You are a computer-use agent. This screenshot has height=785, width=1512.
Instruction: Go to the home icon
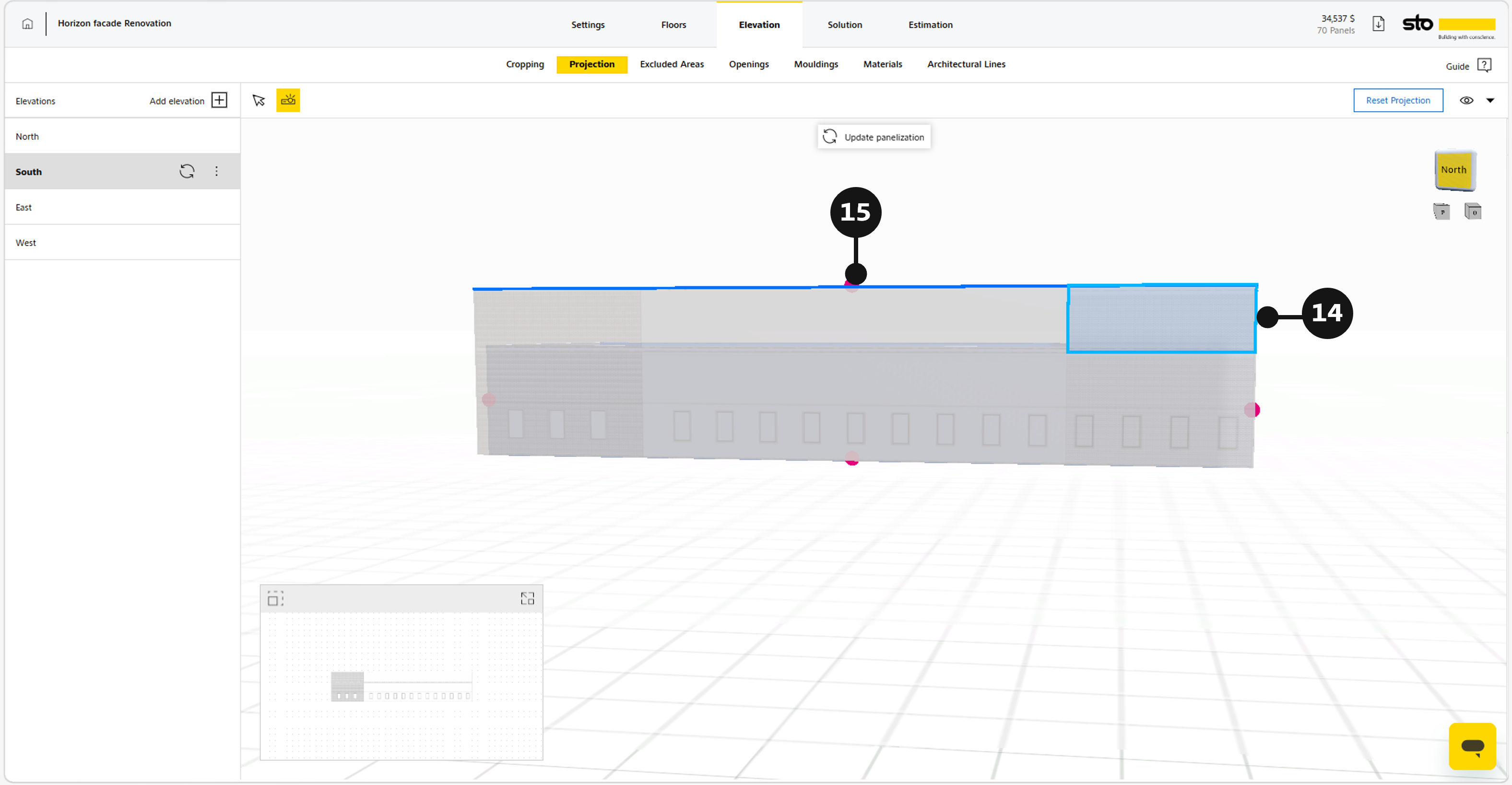[x=27, y=24]
